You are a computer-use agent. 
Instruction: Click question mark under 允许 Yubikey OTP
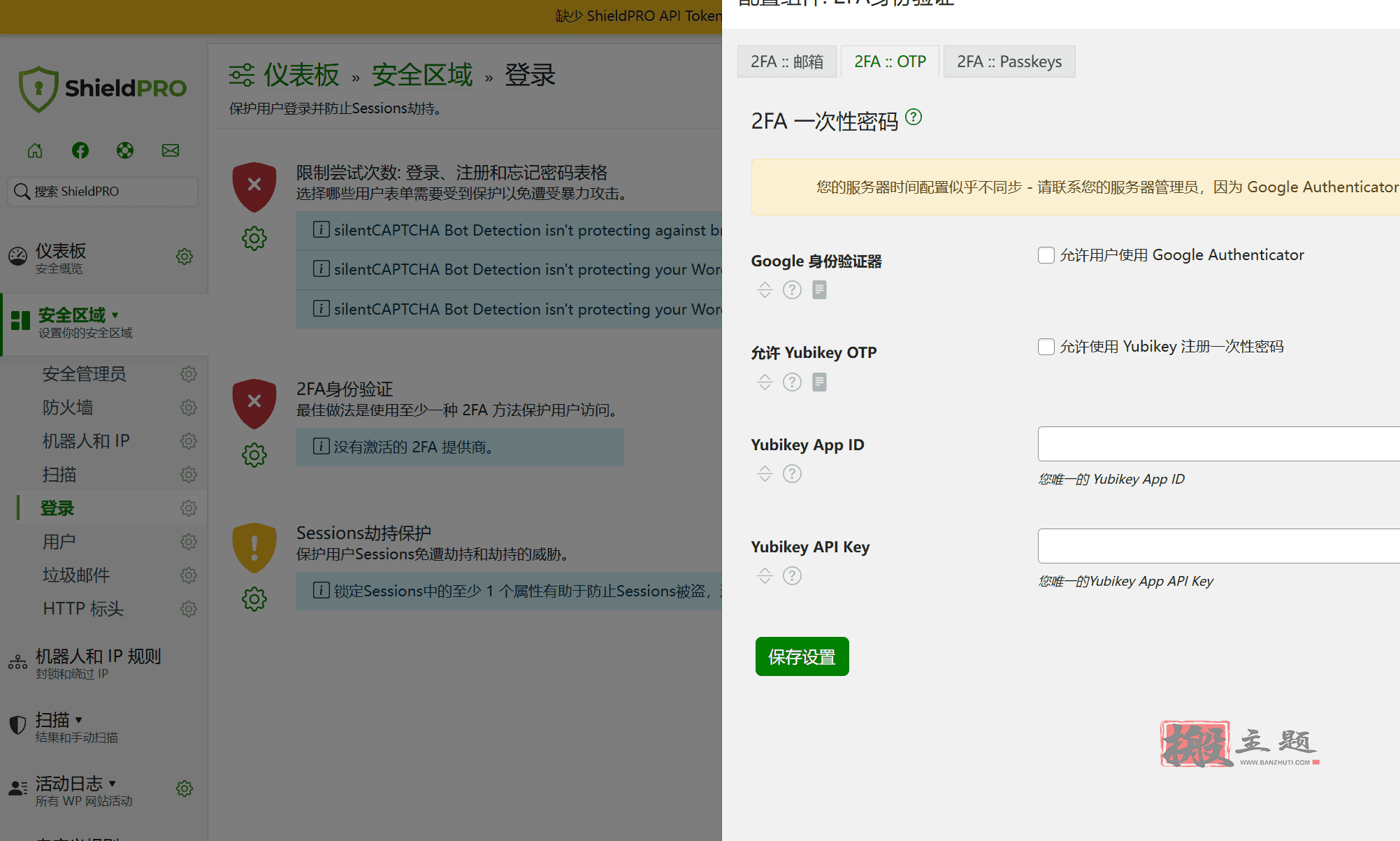click(x=792, y=382)
